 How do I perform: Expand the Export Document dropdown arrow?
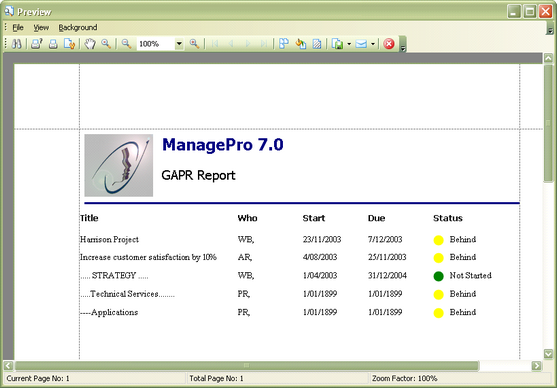click(349, 44)
